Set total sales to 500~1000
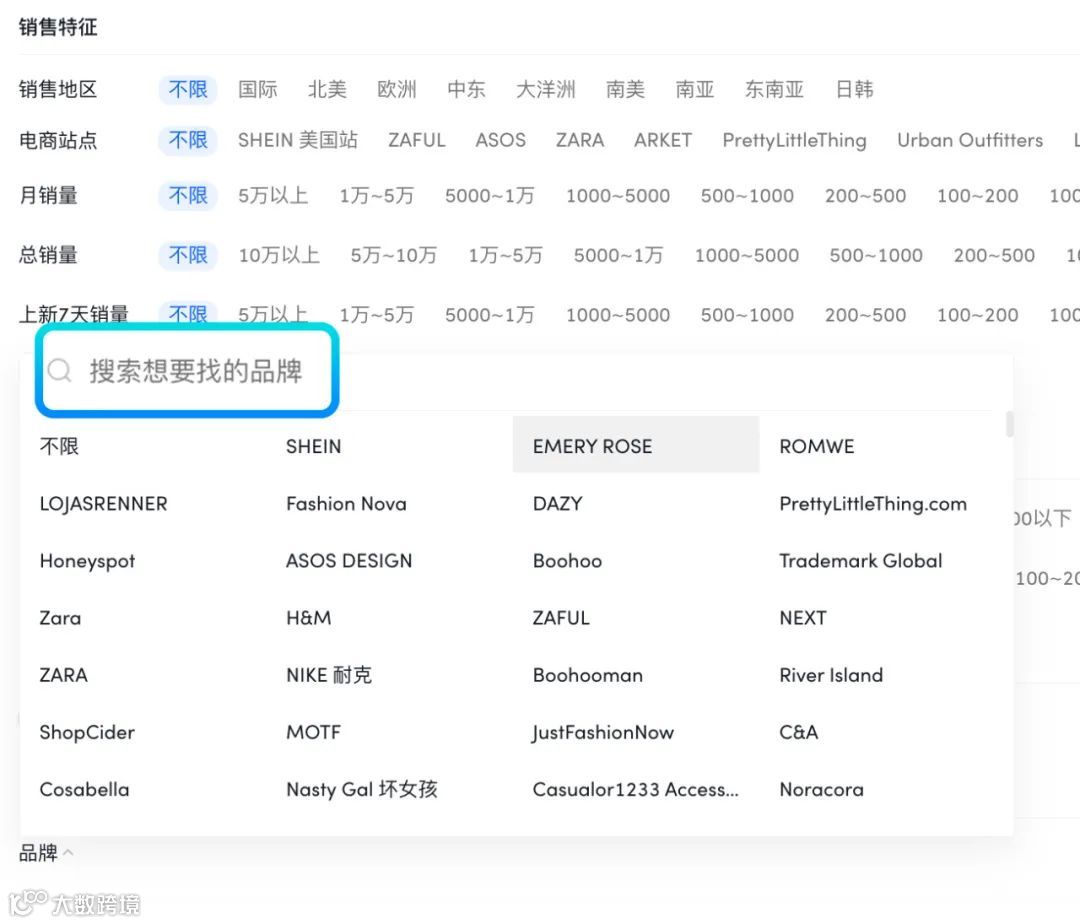 click(876, 255)
